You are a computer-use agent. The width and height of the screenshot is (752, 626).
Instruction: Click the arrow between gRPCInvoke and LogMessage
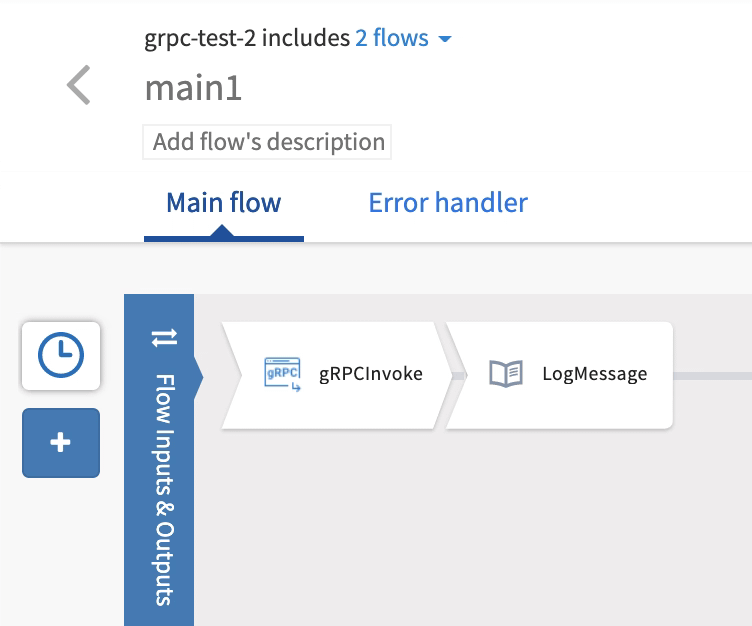pos(445,375)
